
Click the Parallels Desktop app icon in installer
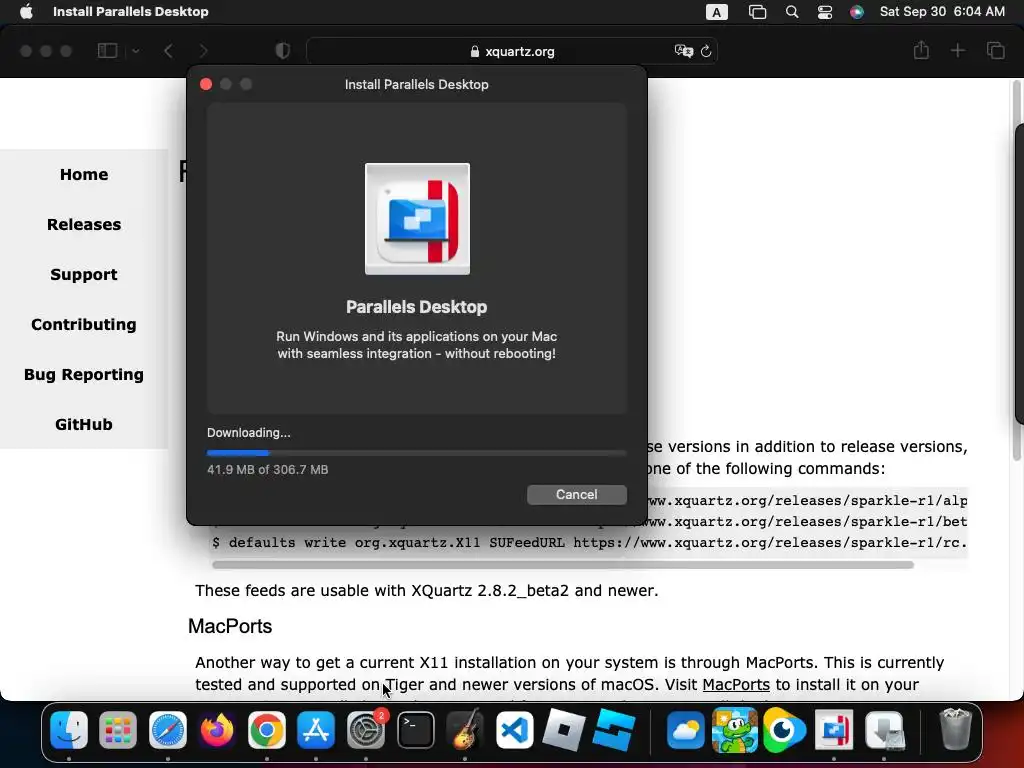coord(417,219)
